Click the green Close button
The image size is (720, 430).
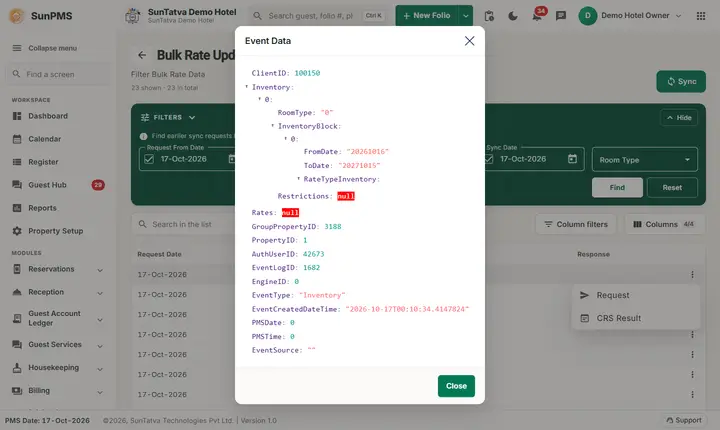(x=456, y=386)
